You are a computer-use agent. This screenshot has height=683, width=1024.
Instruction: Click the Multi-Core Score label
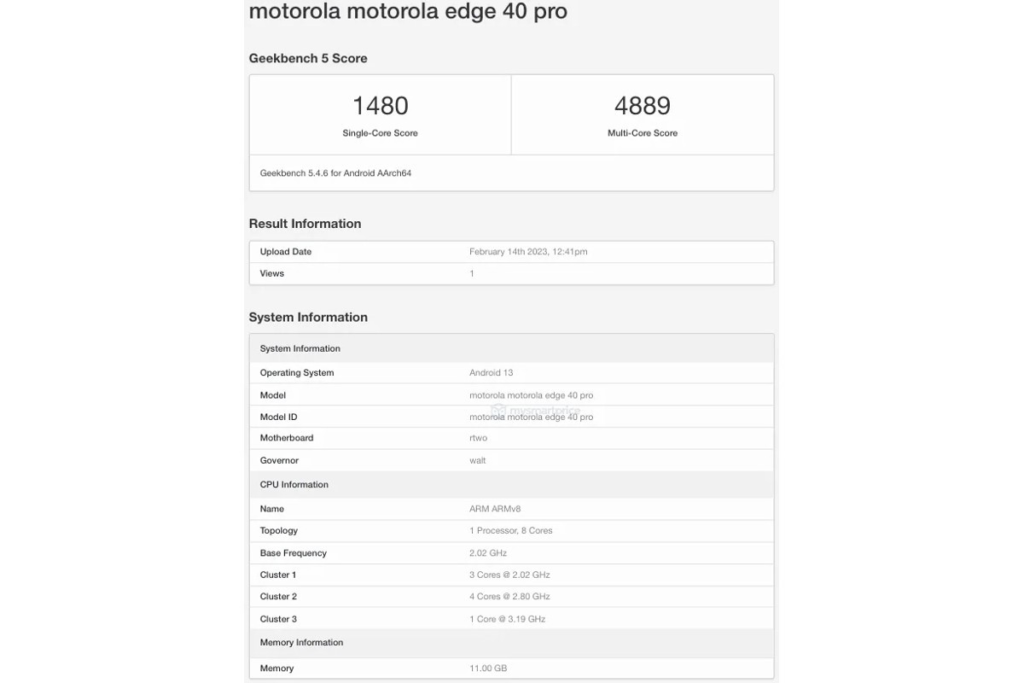[642, 133]
